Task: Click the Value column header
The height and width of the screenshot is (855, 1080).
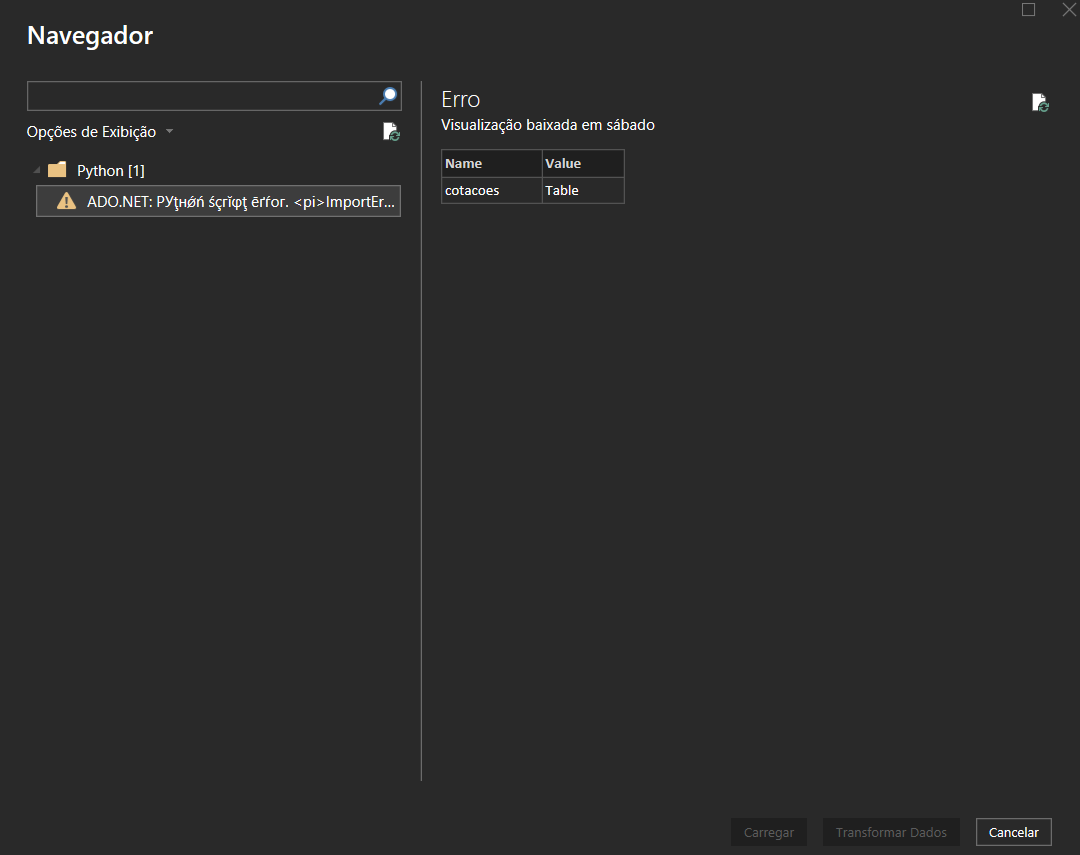Action: tap(583, 163)
